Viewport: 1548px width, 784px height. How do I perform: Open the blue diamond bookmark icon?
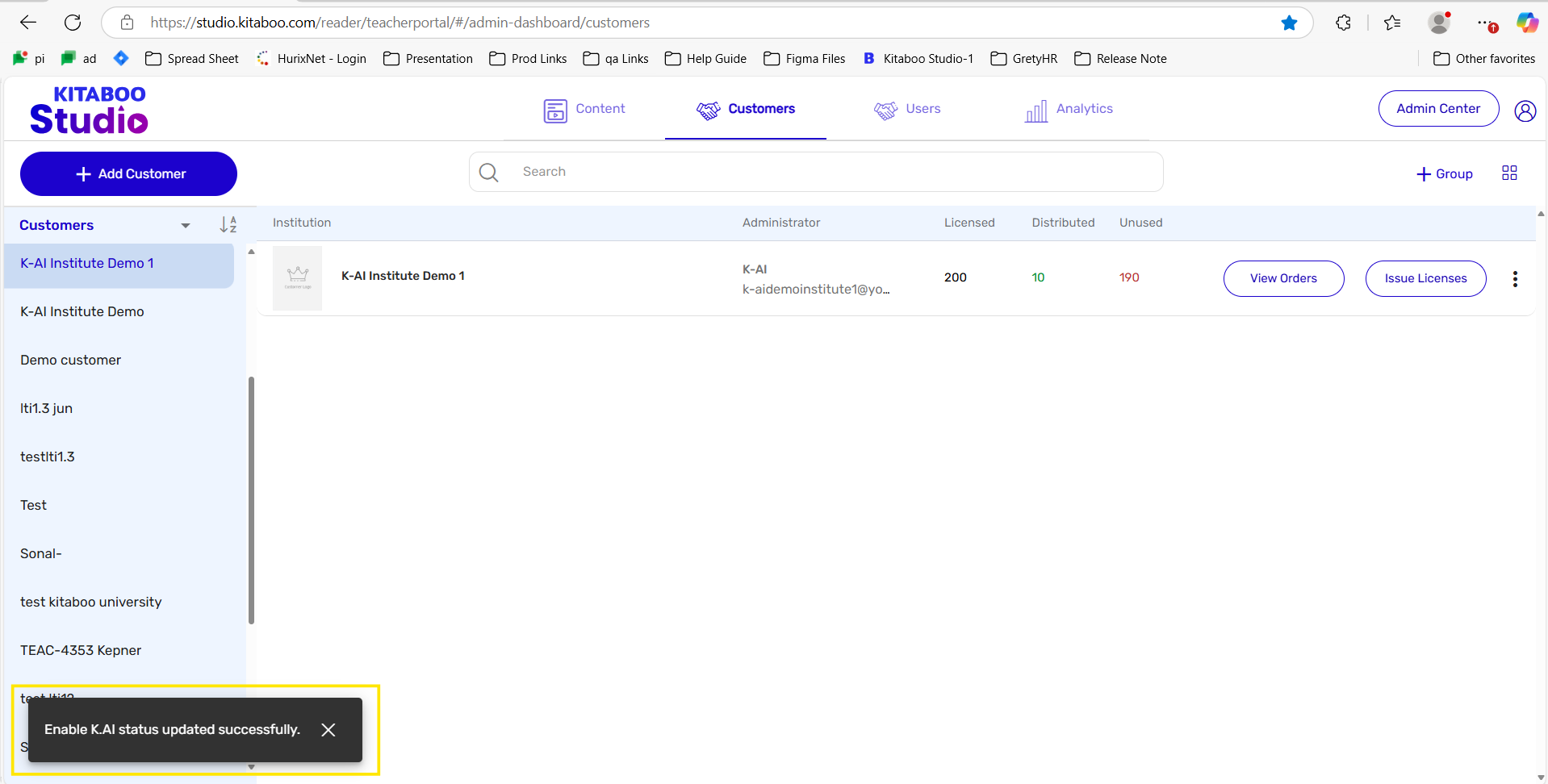tap(121, 58)
